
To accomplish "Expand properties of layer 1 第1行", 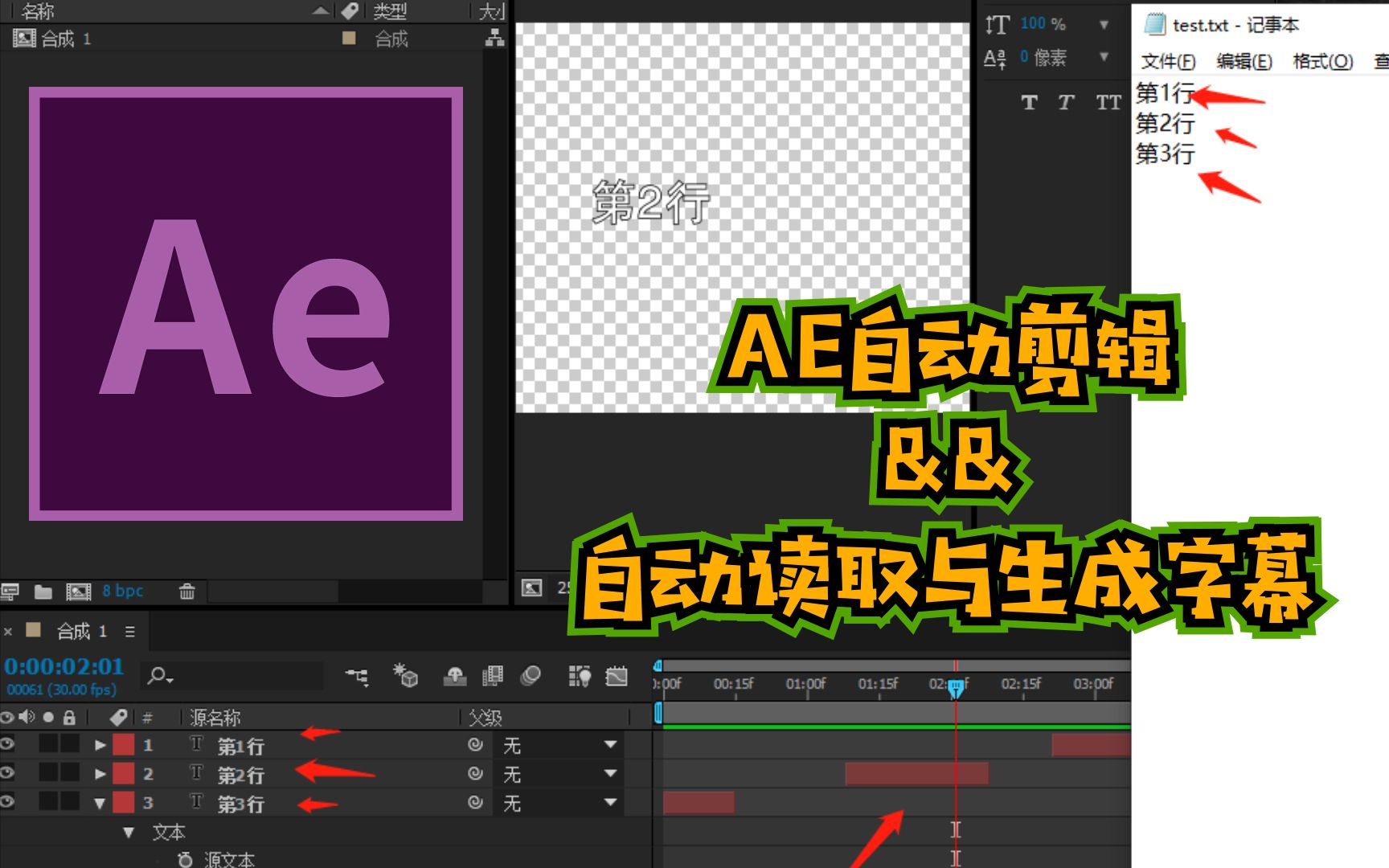I will [100, 745].
